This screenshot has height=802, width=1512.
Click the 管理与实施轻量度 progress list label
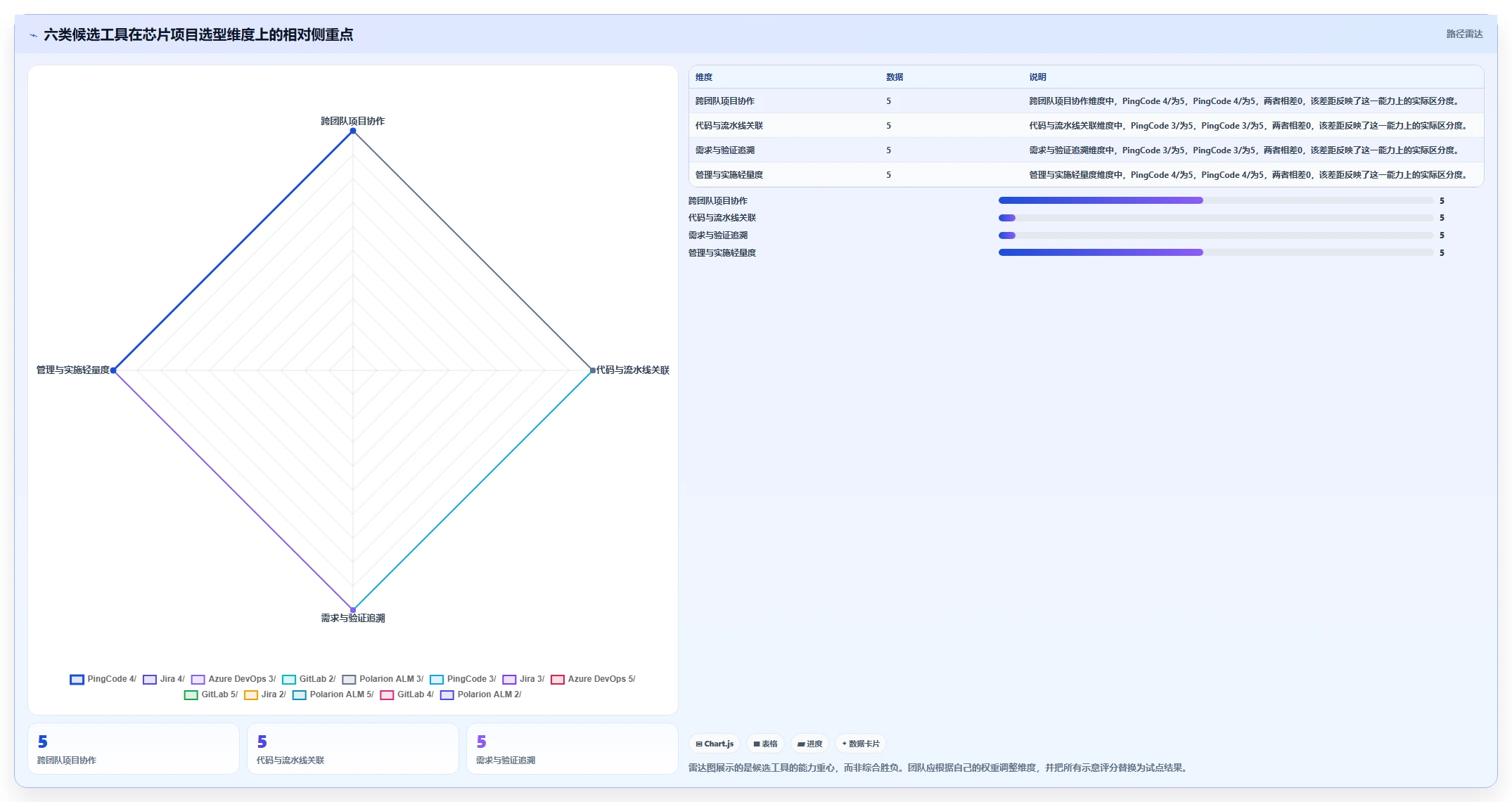coord(722,253)
